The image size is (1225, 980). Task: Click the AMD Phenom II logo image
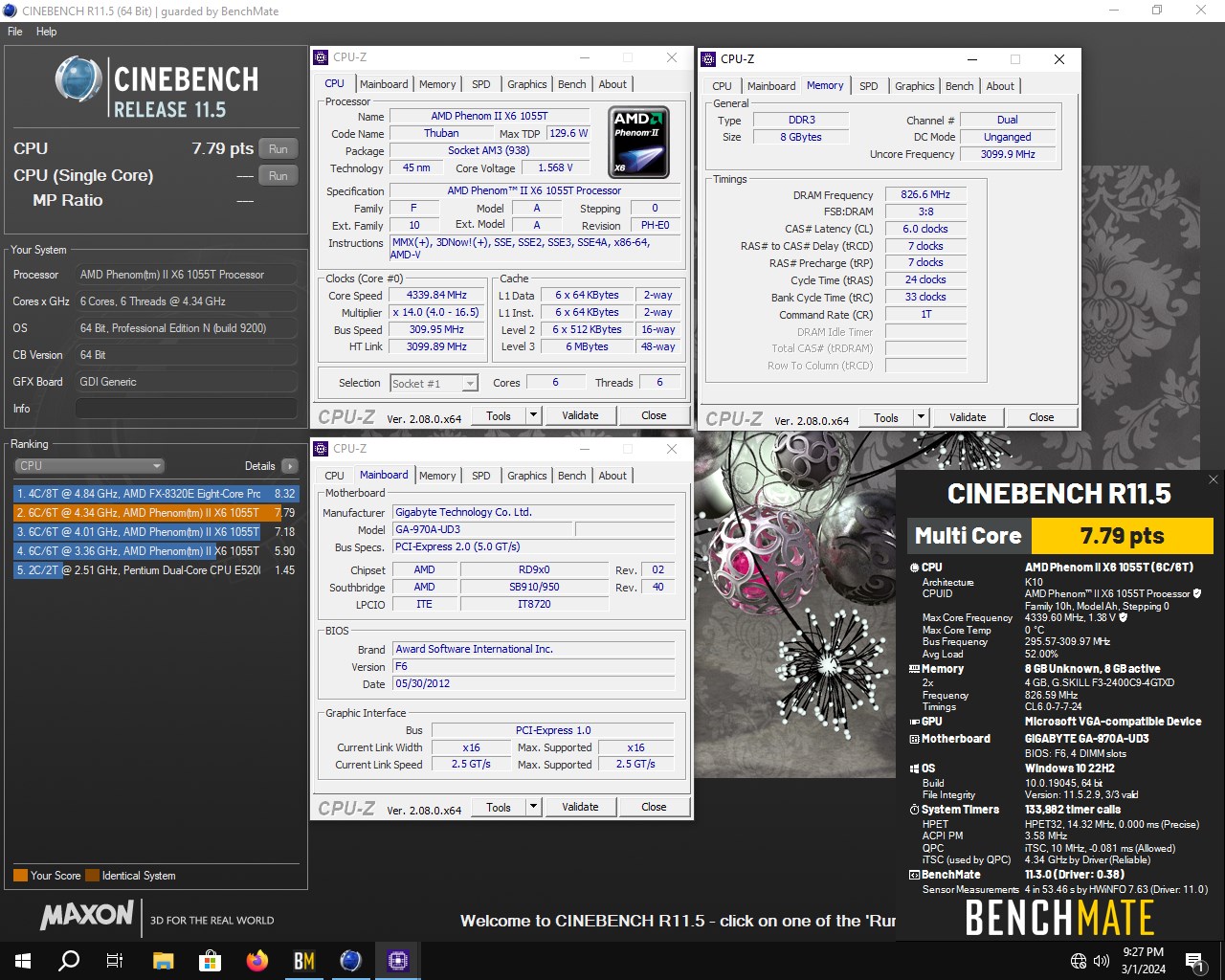click(x=638, y=142)
